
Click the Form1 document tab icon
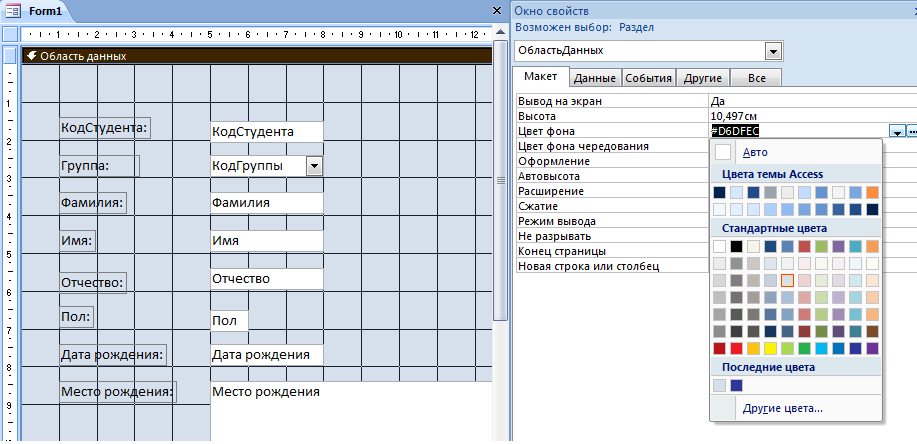tap(13, 10)
